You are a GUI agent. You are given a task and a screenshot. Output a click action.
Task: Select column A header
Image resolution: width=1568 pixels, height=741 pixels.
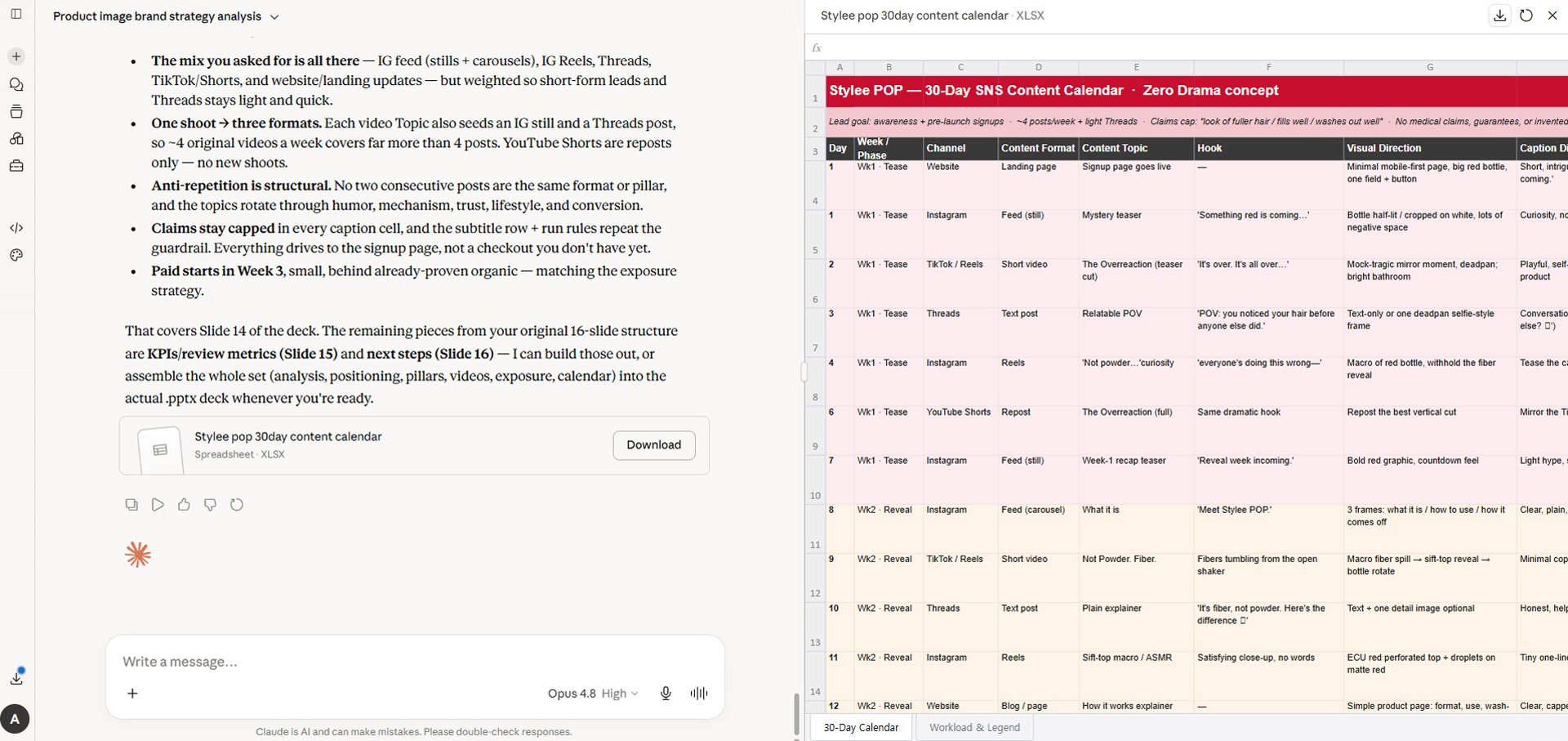840,67
